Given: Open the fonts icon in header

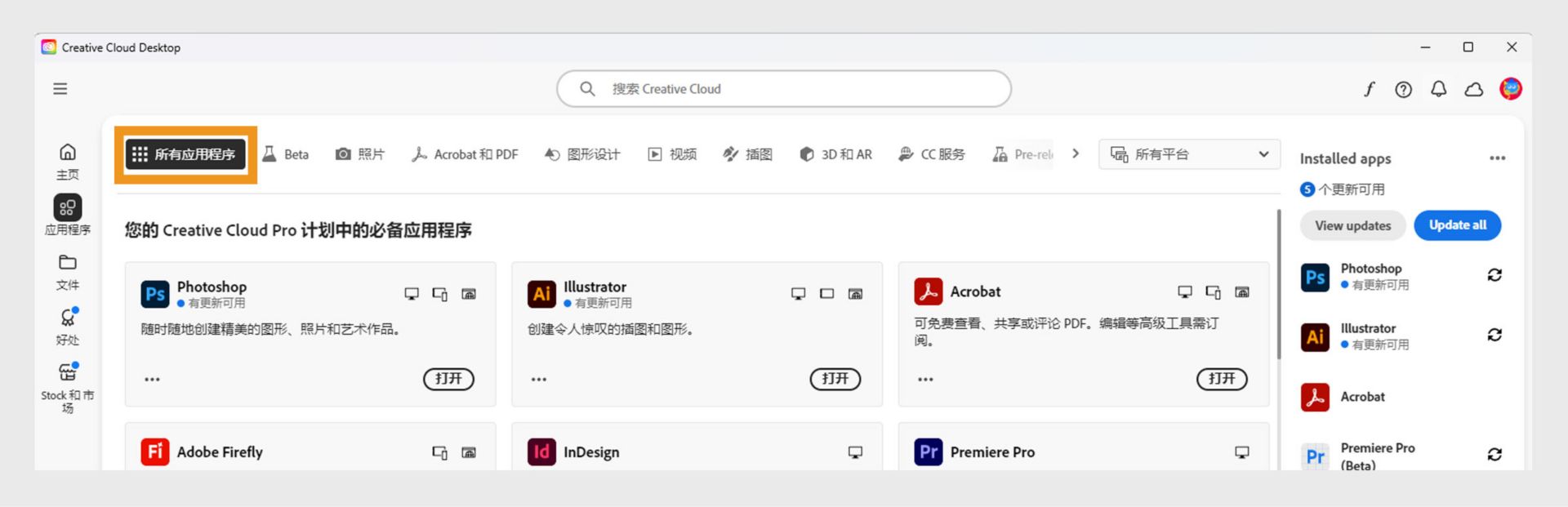Looking at the screenshot, I should coord(1369,89).
